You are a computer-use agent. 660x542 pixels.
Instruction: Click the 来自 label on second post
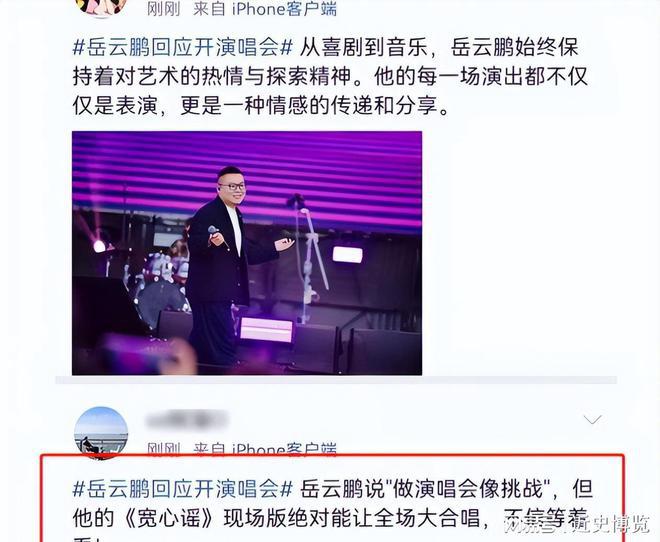209,450
